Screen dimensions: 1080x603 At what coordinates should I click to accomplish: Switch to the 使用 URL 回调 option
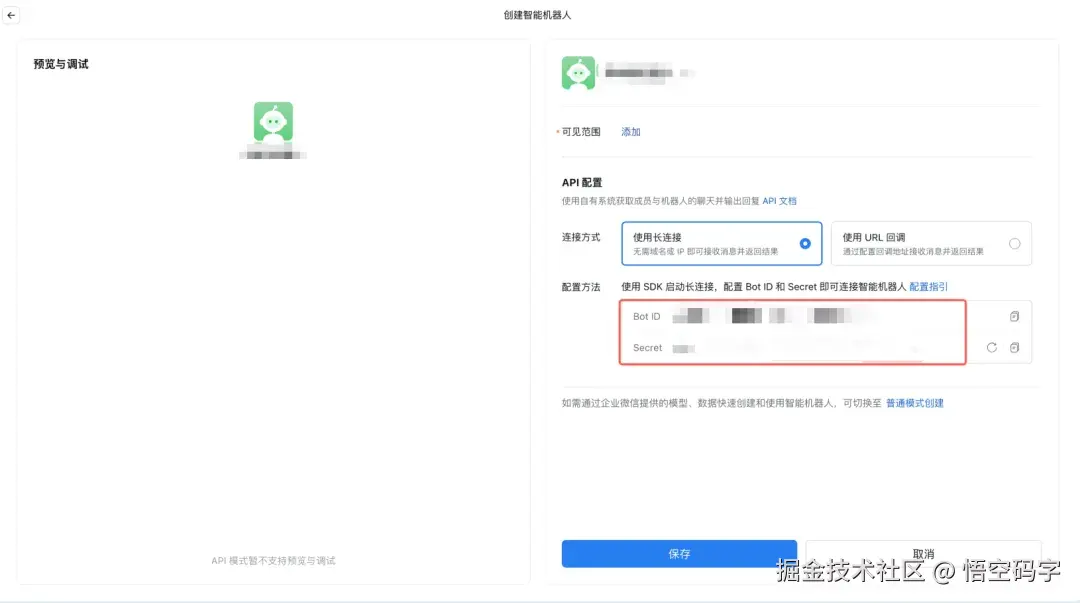[x=1015, y=242]
